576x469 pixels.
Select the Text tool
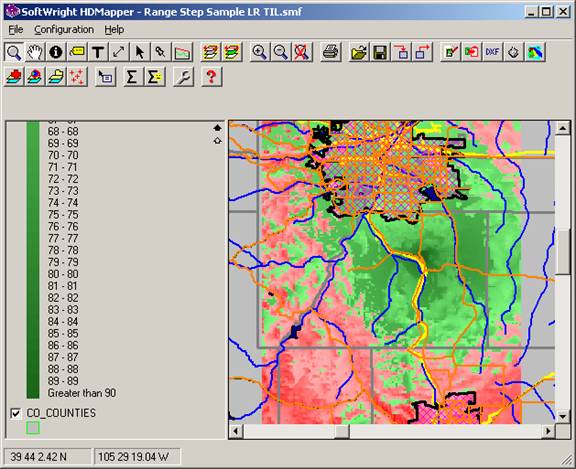click(x=98, y=52)
